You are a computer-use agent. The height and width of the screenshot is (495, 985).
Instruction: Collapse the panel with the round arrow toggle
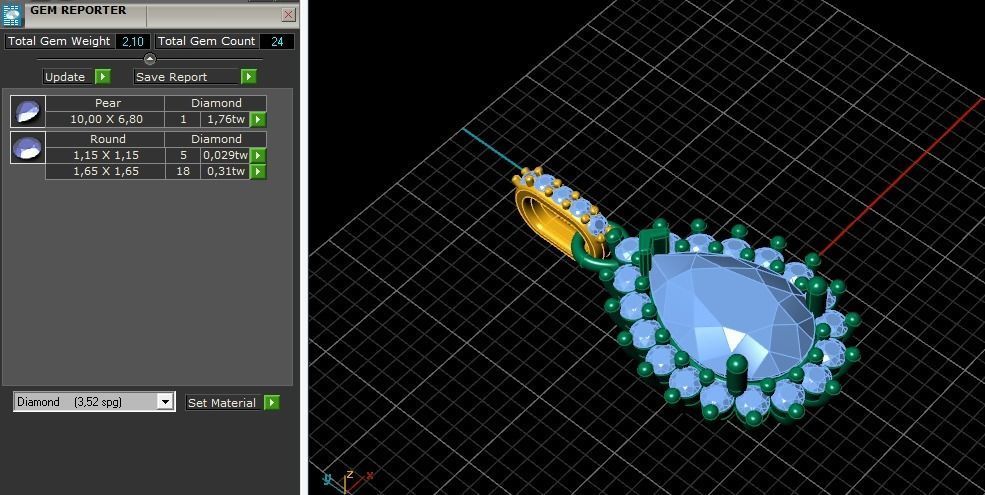pos(150,59)
